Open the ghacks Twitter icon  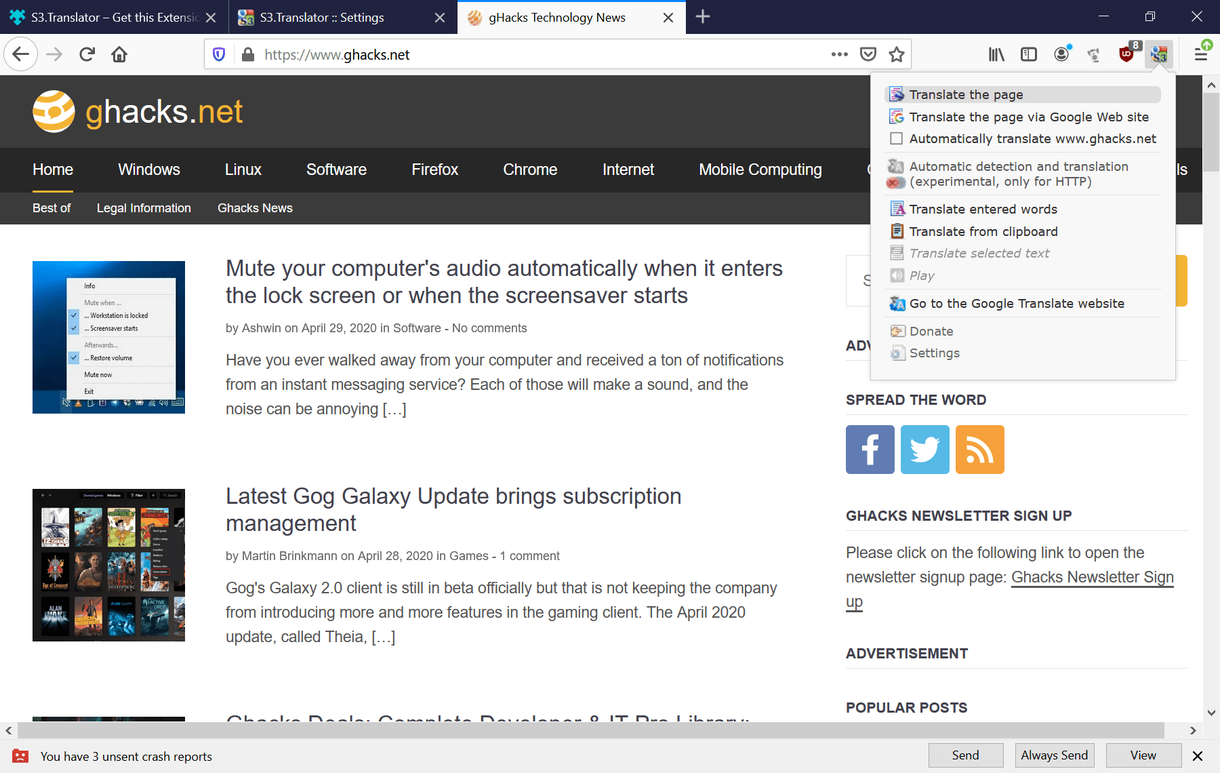pos(925,449)
